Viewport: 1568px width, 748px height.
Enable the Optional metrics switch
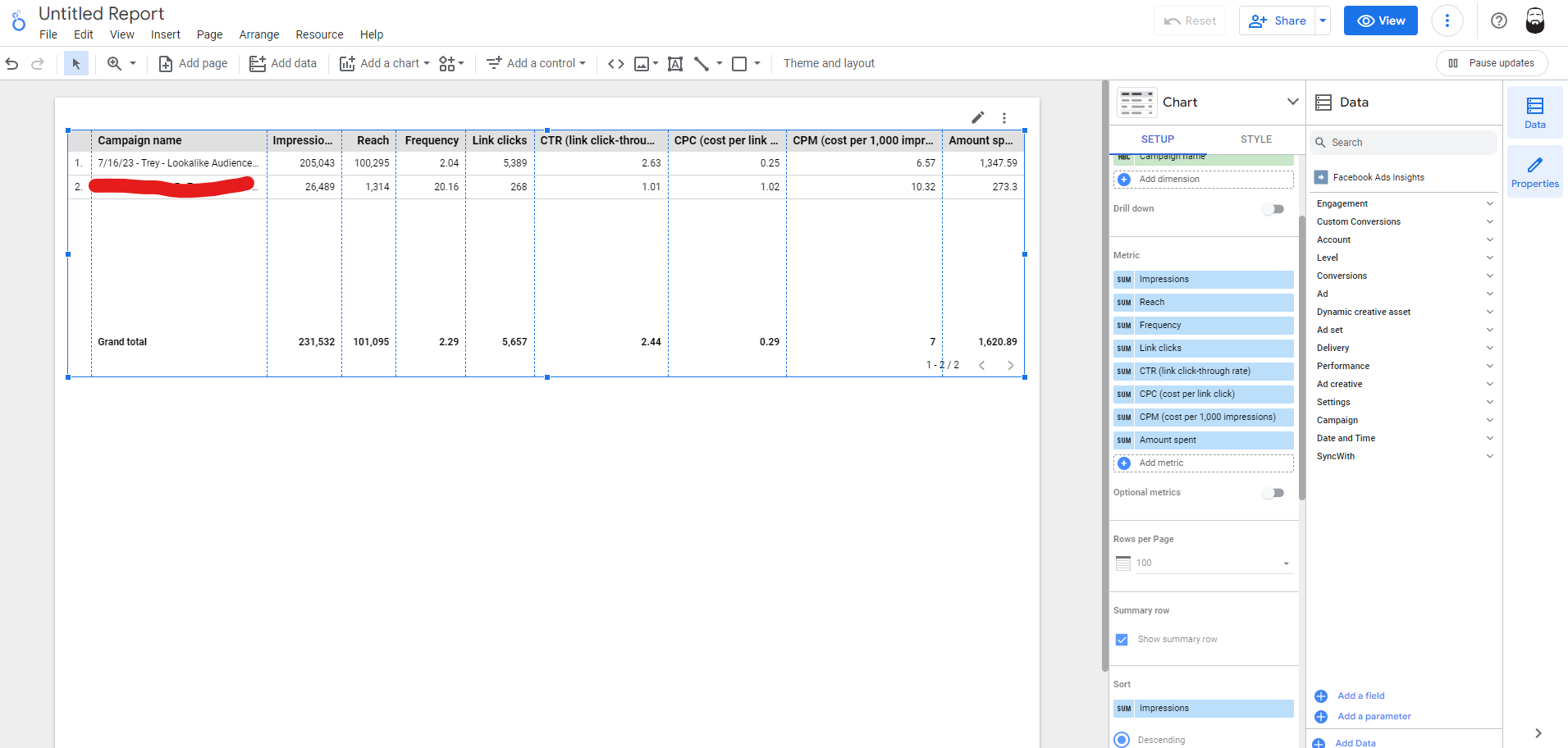coord(1273,493)
